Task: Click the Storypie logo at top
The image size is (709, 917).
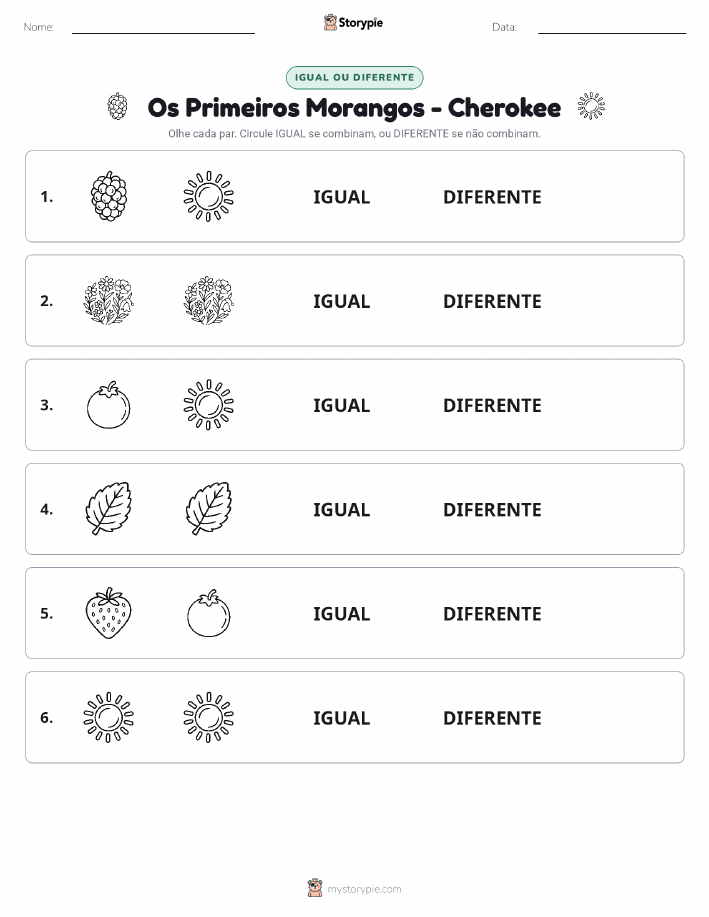Action: [353, 23]
